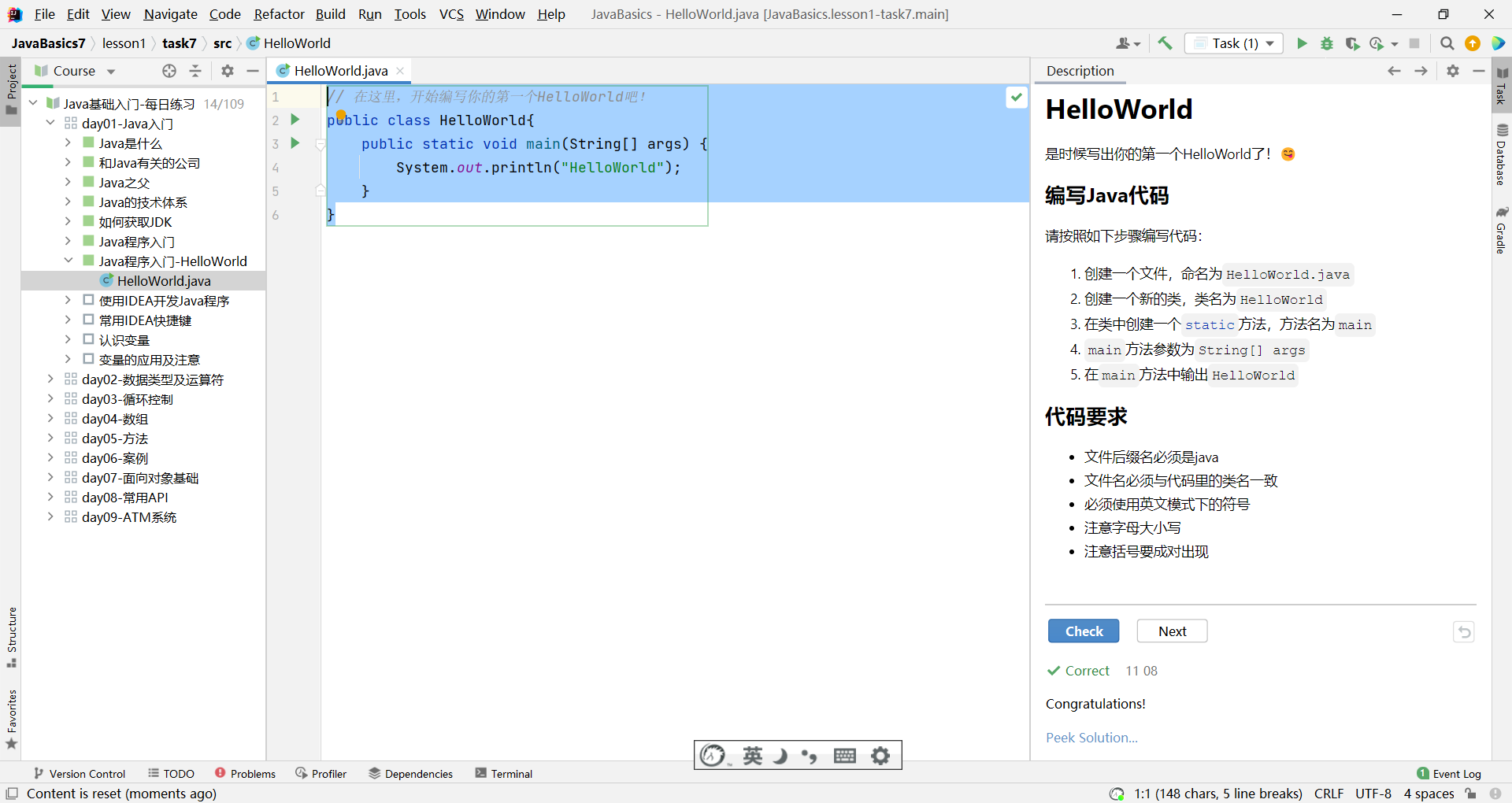
Task: Select the HelloWorld.java editor tab
Action: [x=340, y=71]
